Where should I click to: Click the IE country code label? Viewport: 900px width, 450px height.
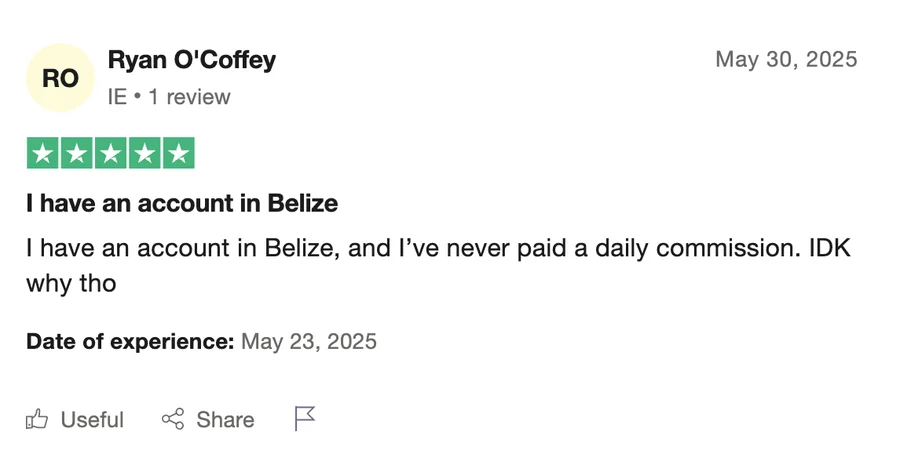tap(117, 97)
